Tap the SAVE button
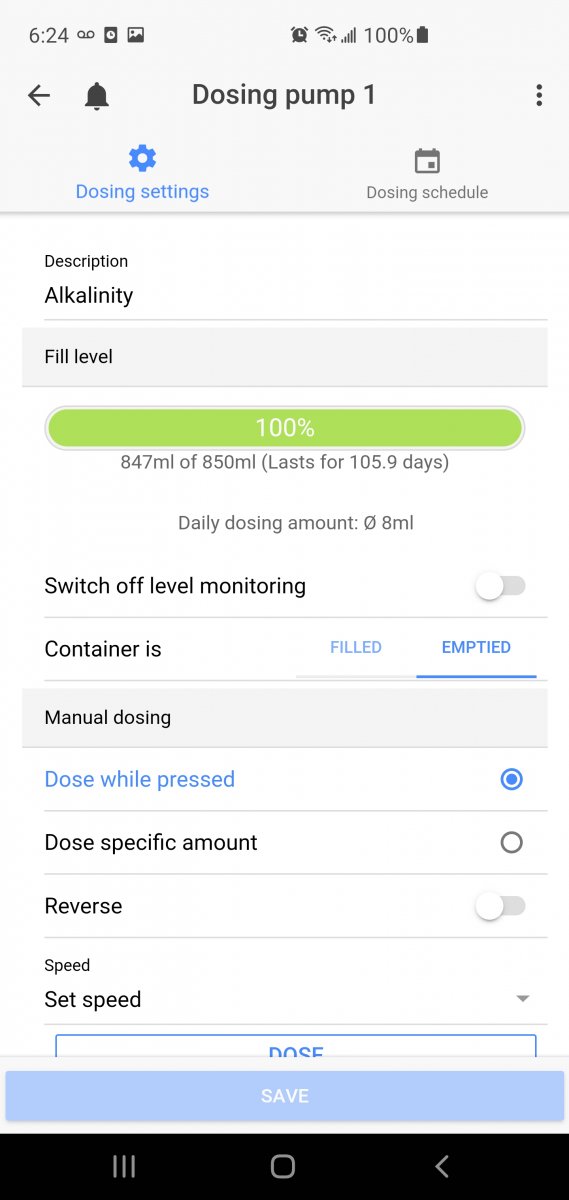Viewport: 569px width, 1200px height. pyautogui.click(x=285, y=1096)
